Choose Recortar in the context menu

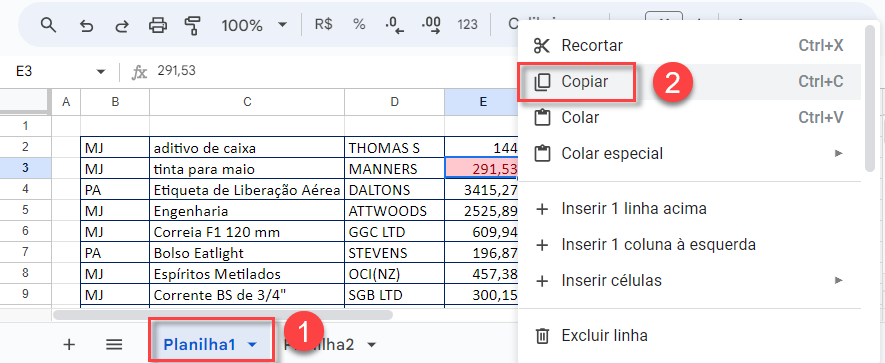tap(690, 46)
